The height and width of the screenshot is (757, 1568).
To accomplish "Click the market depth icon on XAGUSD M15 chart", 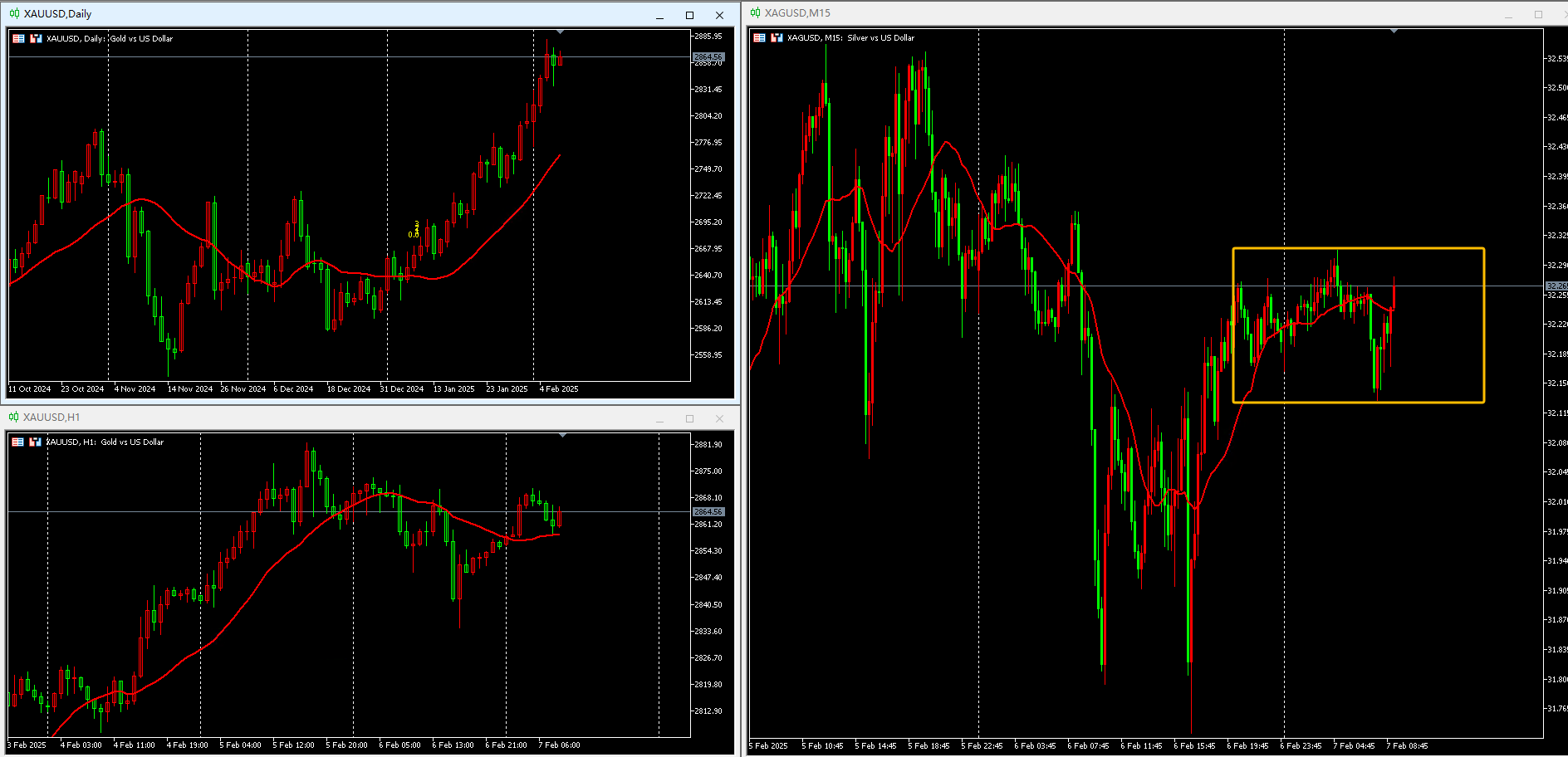I will tap(777, 37).
